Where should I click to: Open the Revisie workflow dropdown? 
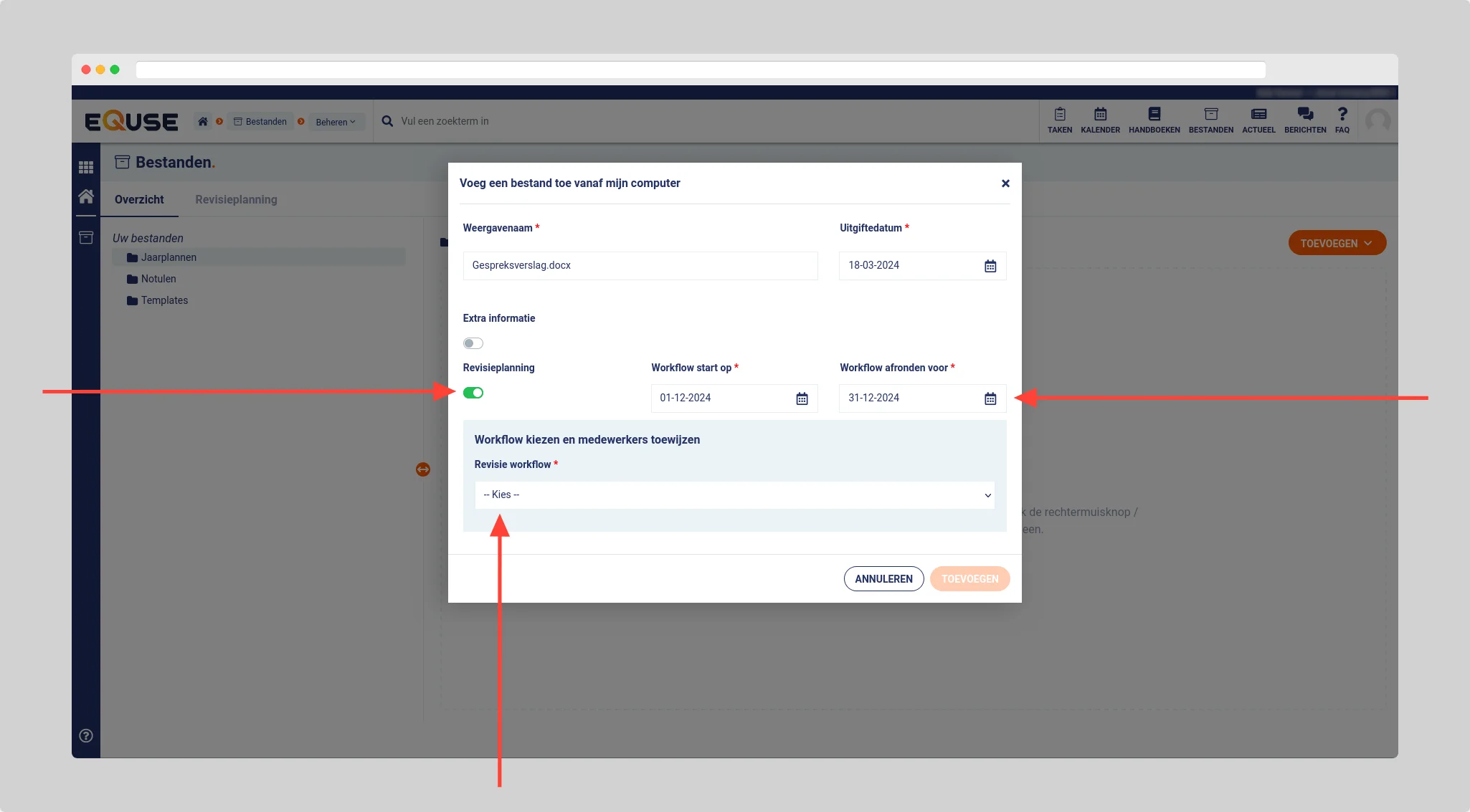coord(734,495)
